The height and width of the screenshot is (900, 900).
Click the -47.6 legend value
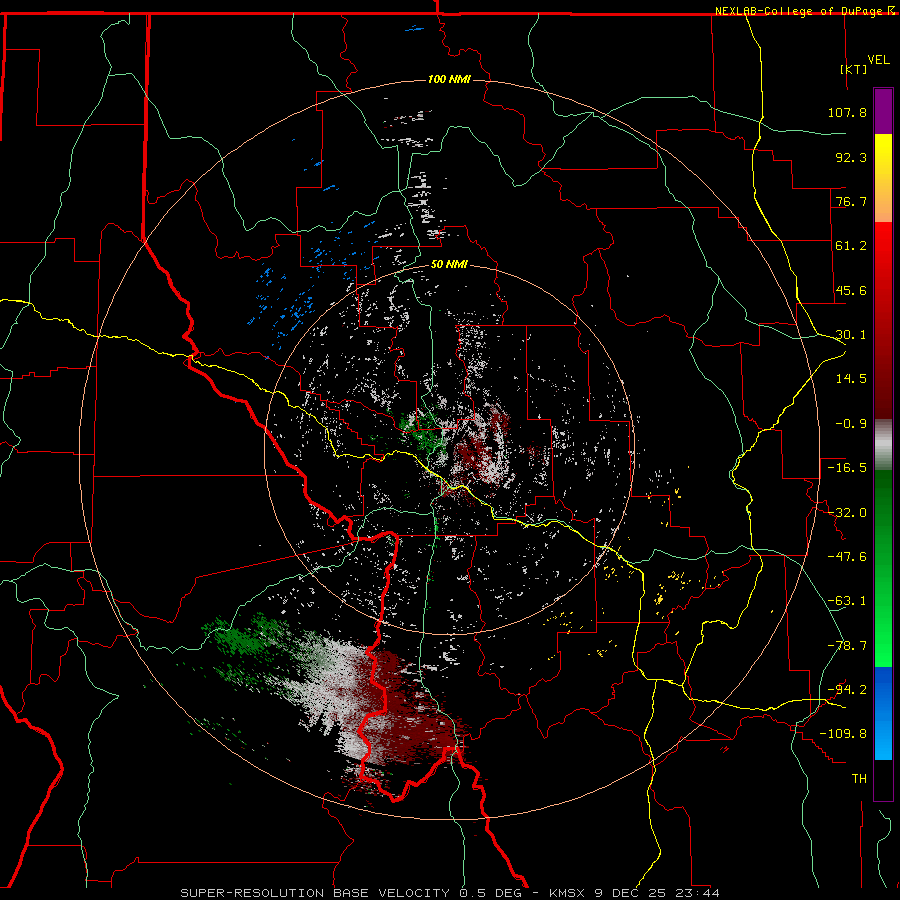click(847, 557)
